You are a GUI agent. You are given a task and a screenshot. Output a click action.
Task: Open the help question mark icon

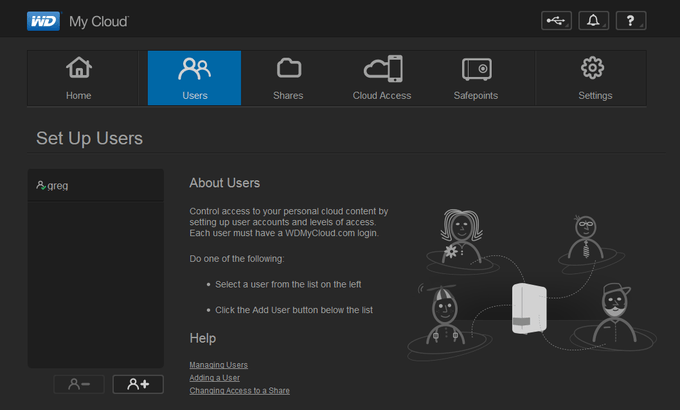631,20
